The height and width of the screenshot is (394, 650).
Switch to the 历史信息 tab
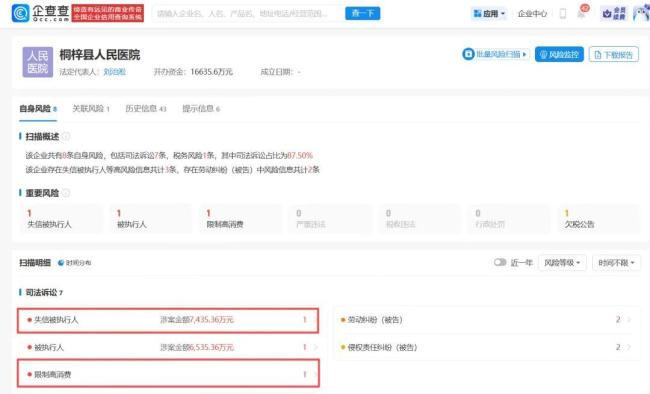(146, 109)
